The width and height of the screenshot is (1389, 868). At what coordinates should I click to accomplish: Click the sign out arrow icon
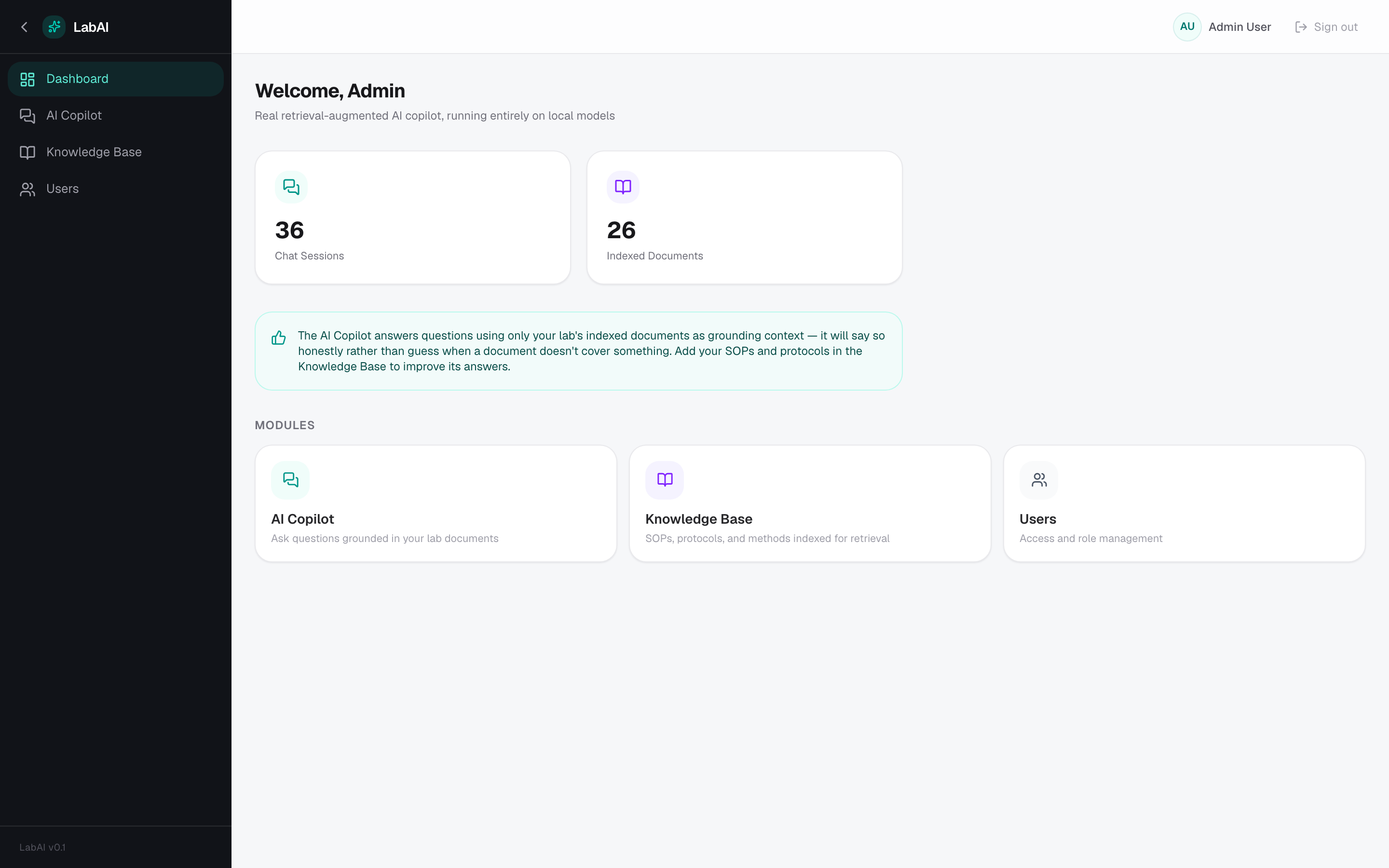tap(1301, 27)
